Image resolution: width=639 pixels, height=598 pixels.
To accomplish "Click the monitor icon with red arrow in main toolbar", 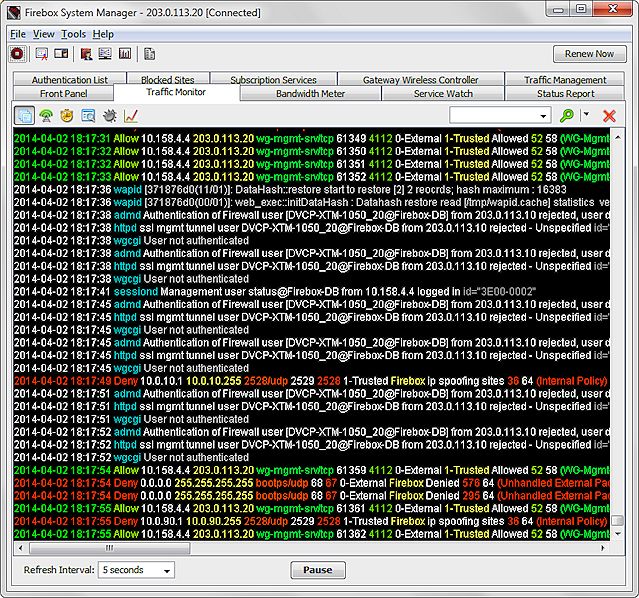I will 41,54.
